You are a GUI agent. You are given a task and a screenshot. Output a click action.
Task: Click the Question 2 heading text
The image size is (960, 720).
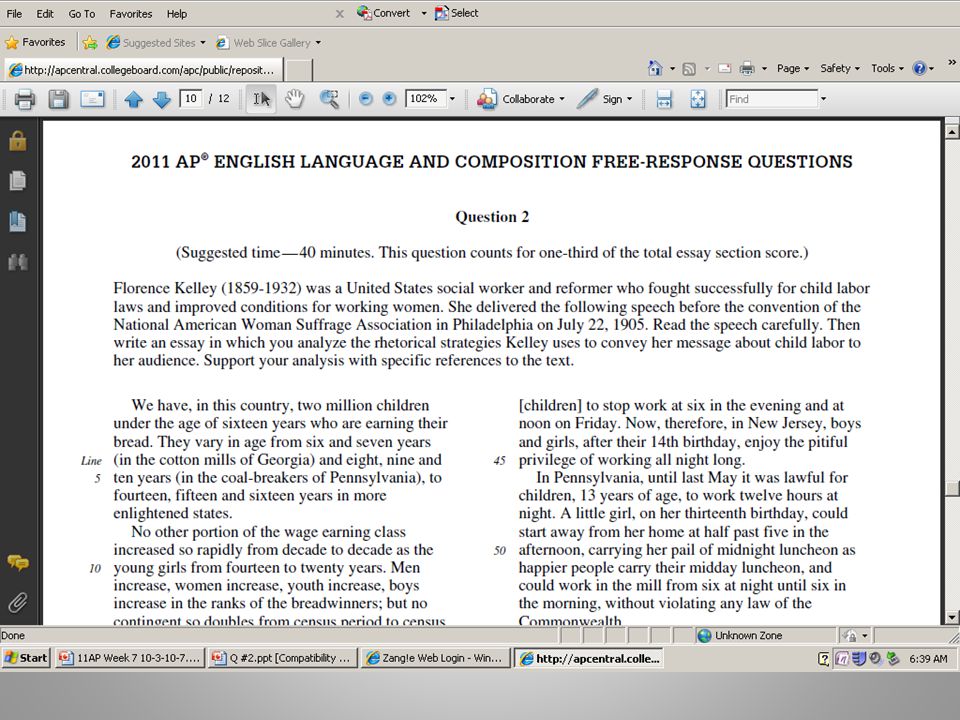492,217
